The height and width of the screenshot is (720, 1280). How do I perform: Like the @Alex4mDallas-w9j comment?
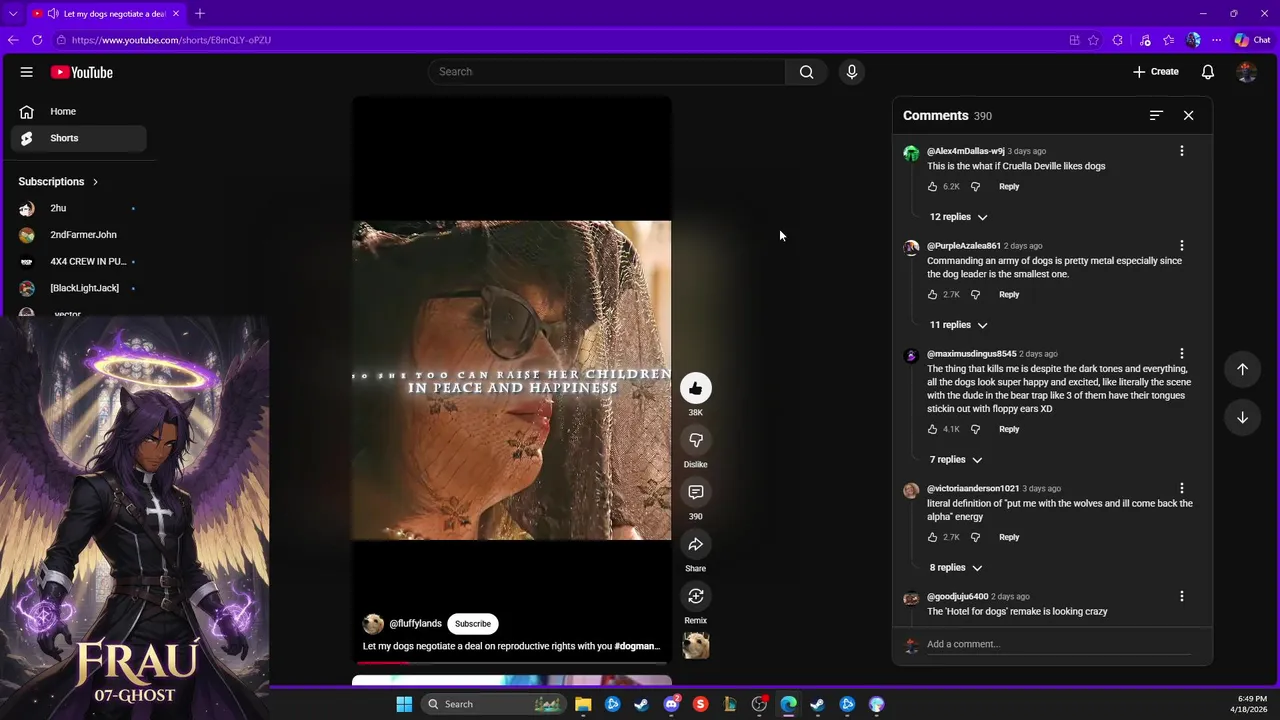932,187
